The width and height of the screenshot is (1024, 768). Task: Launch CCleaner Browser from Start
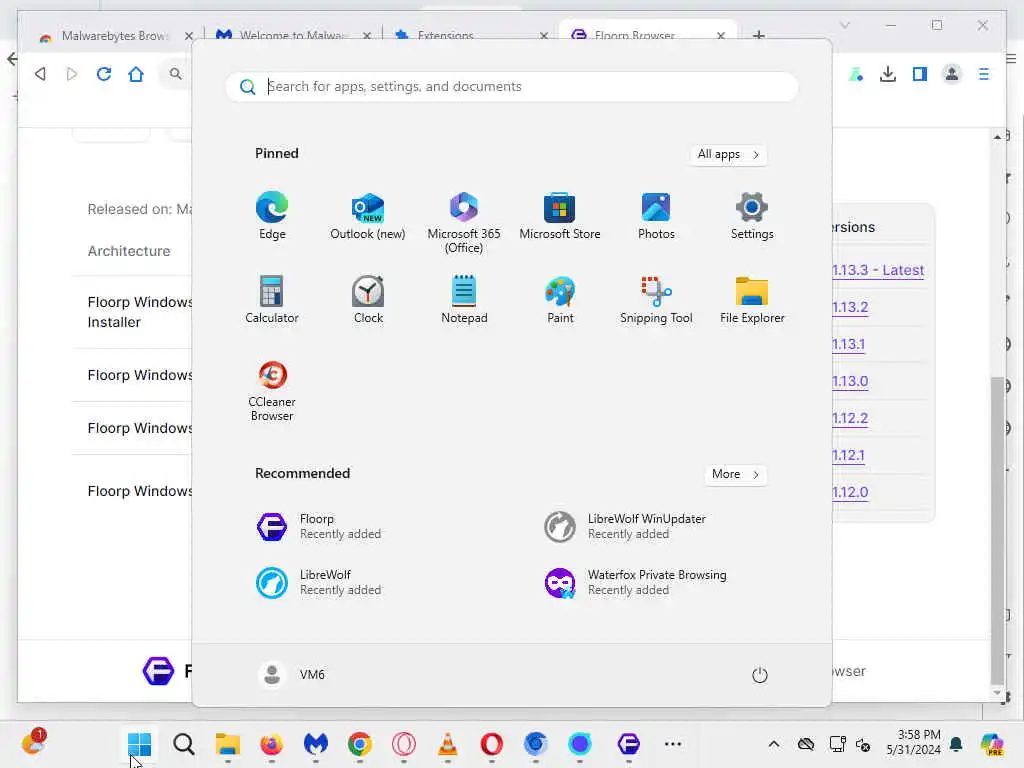click(272, 391)
